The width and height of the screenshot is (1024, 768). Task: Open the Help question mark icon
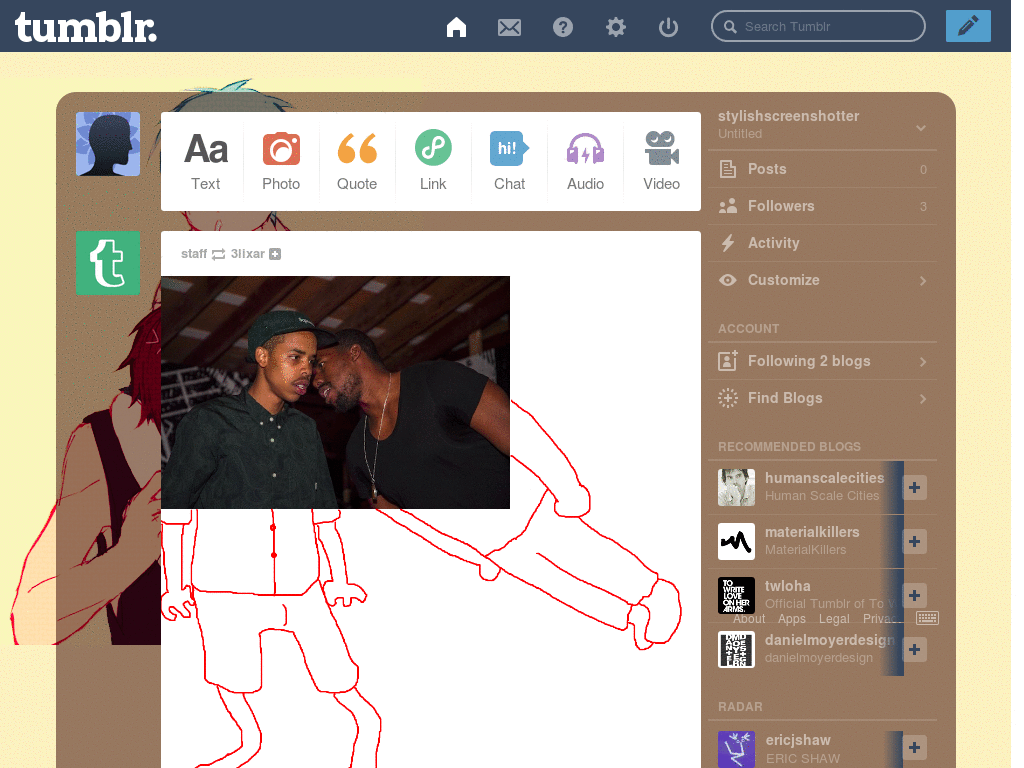click(x=562, y=27)
